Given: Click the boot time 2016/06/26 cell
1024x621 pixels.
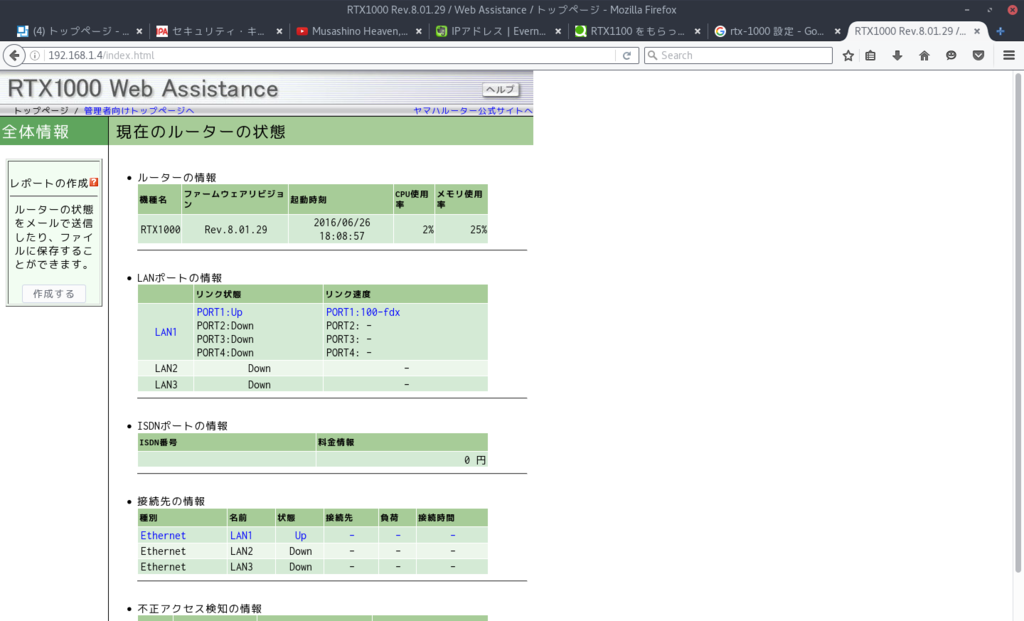Looking at the screenshot, I should click(342, 229).
